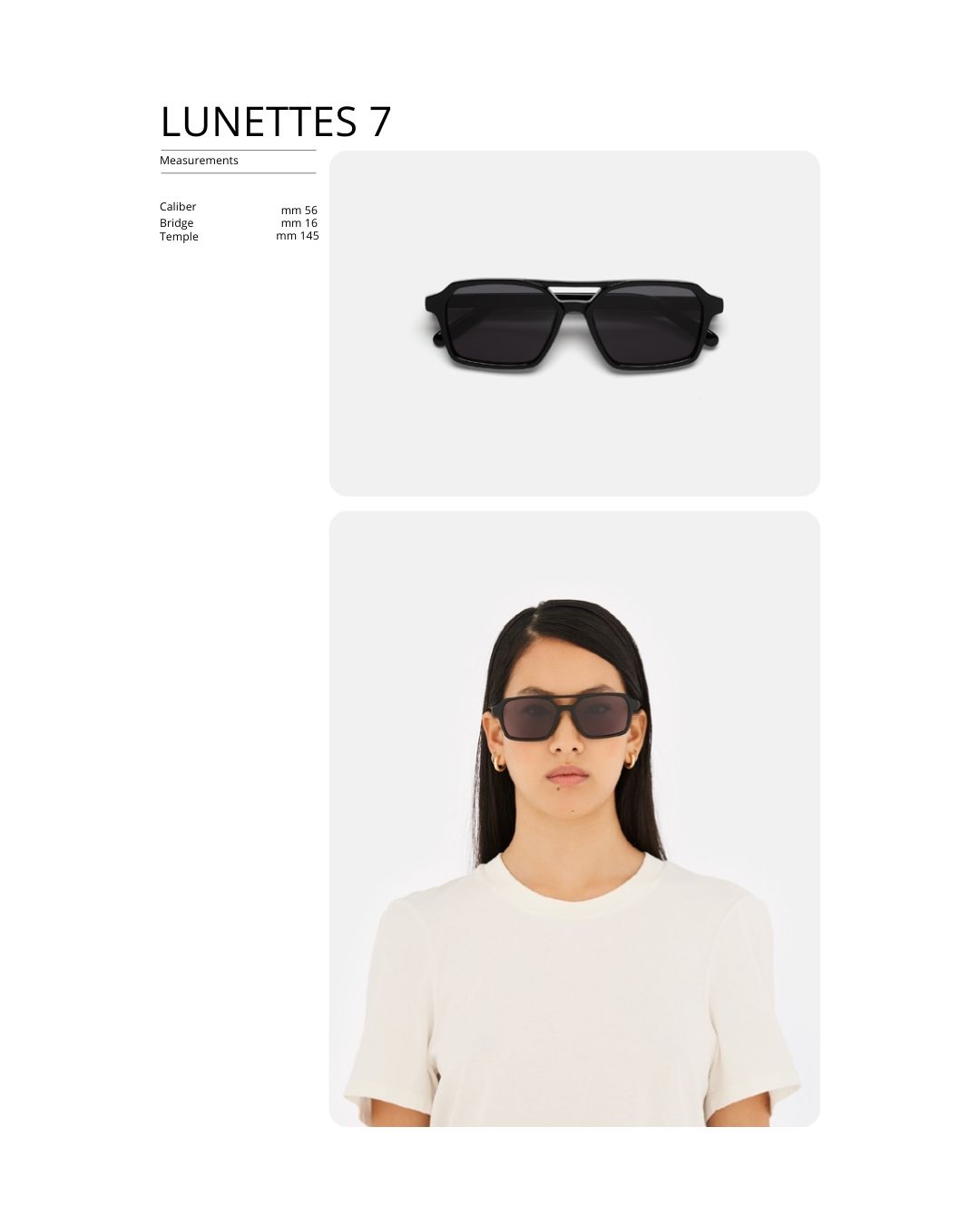Open the black sunglasses product image
This screenshot has width=980, height=1225.
tap(574, 323)
